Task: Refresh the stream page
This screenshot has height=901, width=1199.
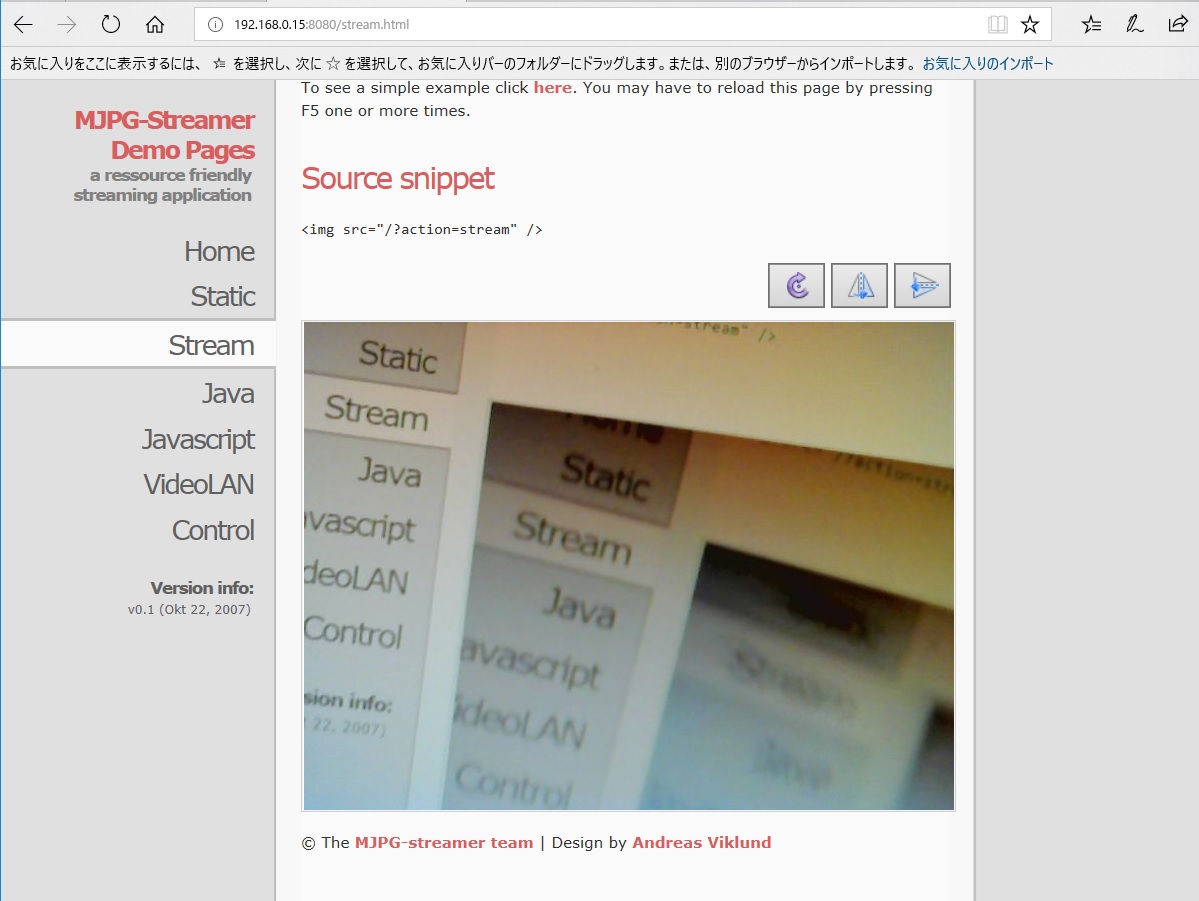Action: (x=110, y=24)
